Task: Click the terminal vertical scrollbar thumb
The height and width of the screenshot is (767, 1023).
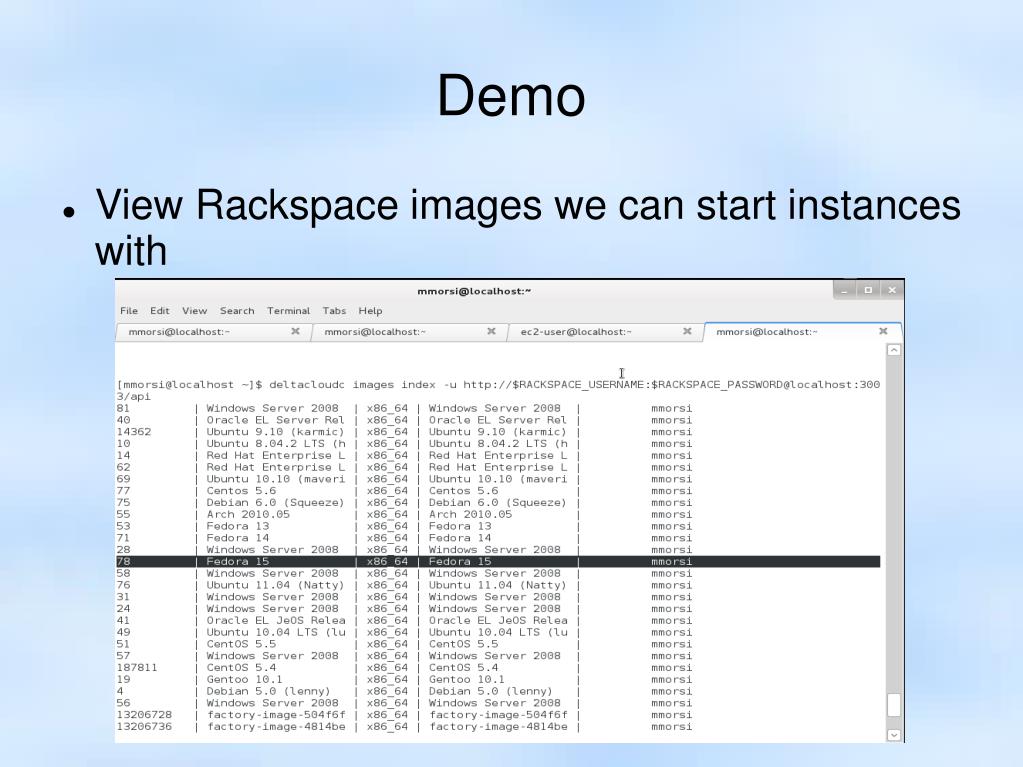Action: pyautogui.click(x=894, y=704)
